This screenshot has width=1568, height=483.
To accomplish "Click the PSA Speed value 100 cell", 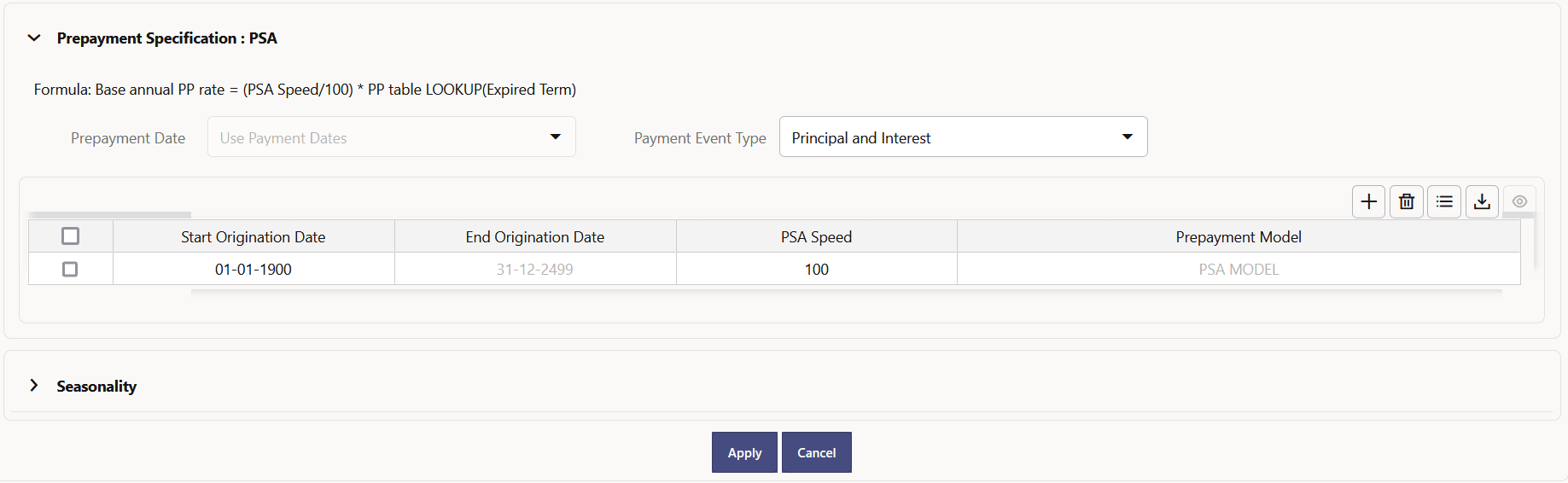I will tap(816, 270).
